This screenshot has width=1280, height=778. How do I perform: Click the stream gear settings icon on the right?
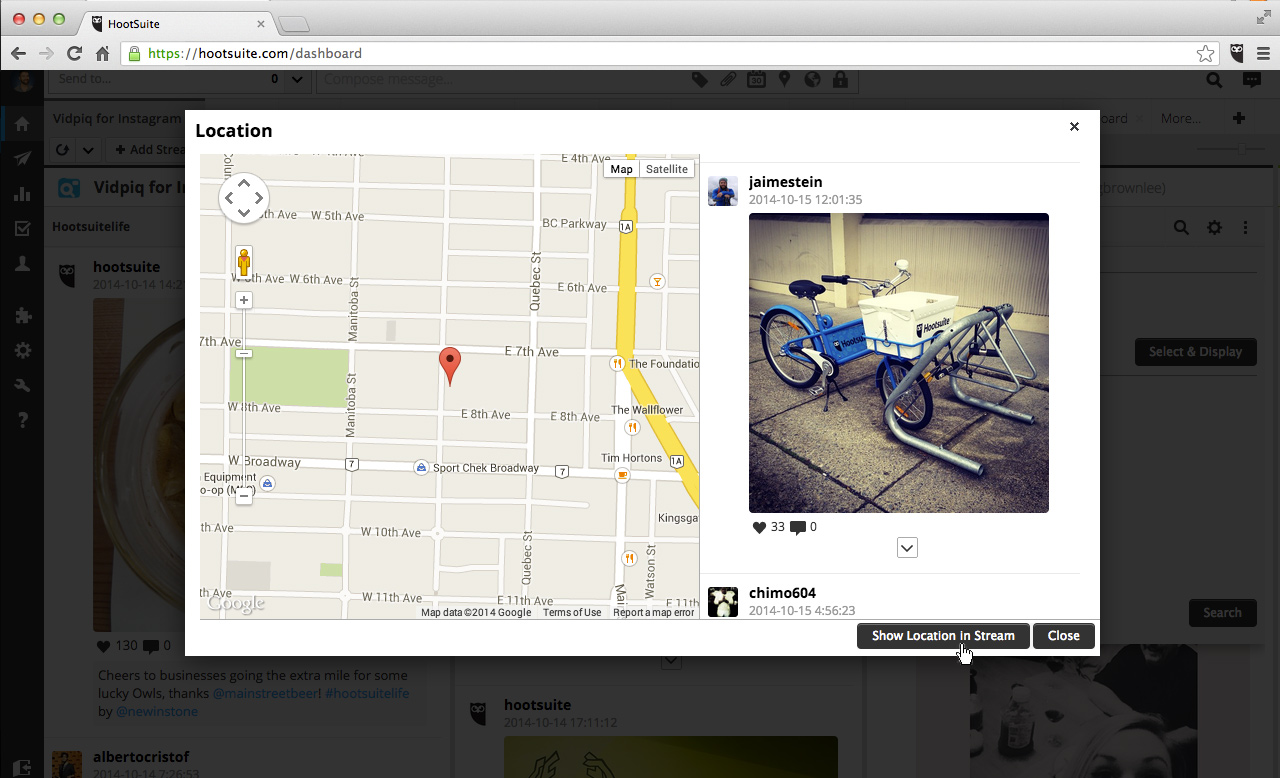click(x=1214, y=228)
